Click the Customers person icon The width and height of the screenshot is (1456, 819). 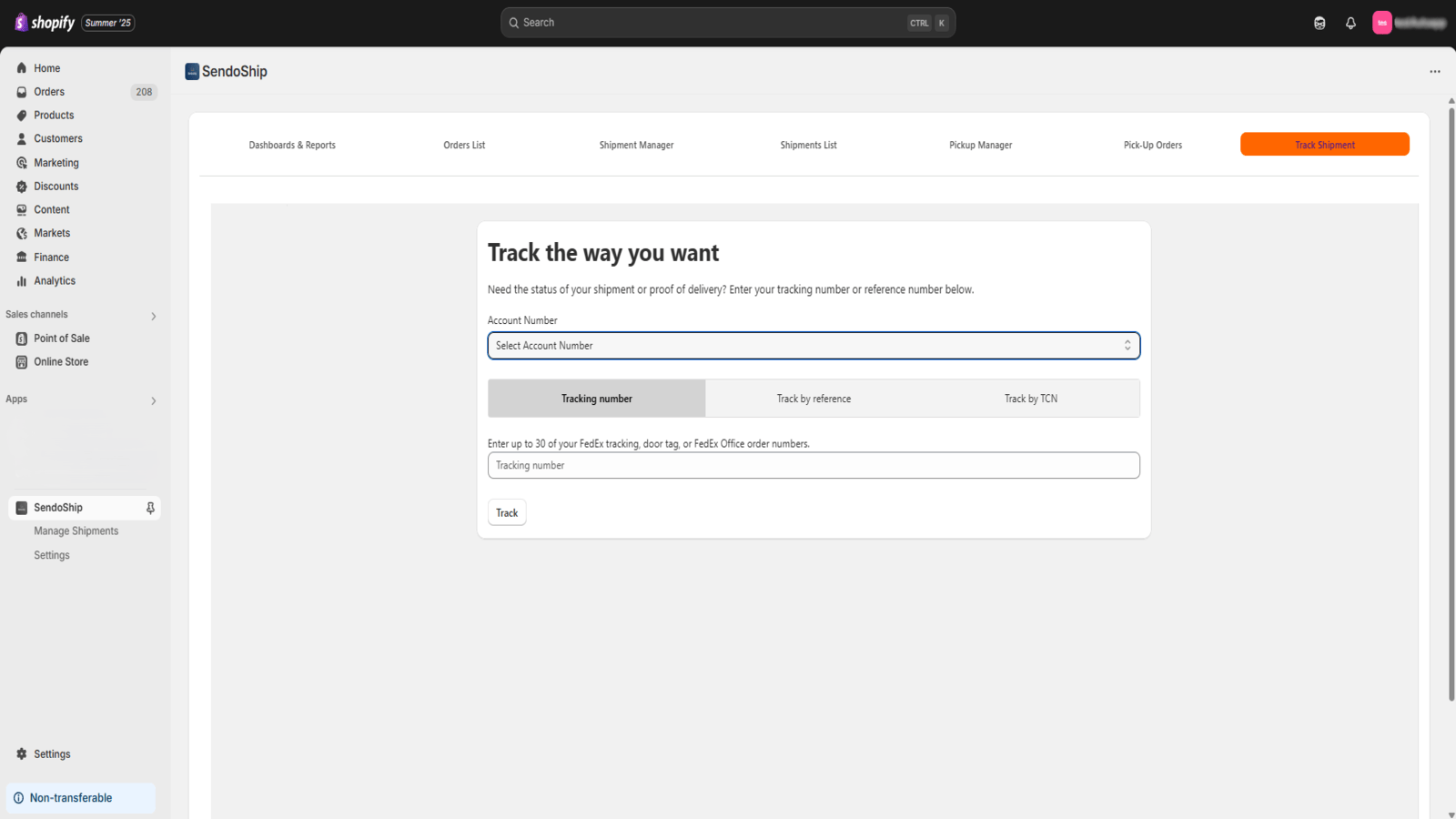click(x=22, y=139)
